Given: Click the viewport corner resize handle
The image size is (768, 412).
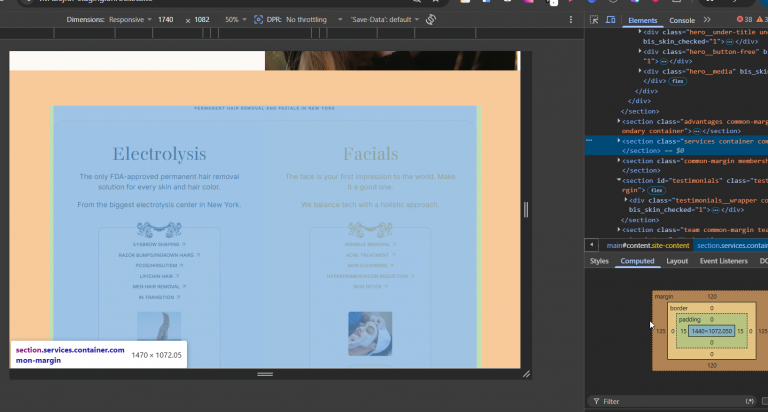Looking at the screenshot, I should pos(526,374).
